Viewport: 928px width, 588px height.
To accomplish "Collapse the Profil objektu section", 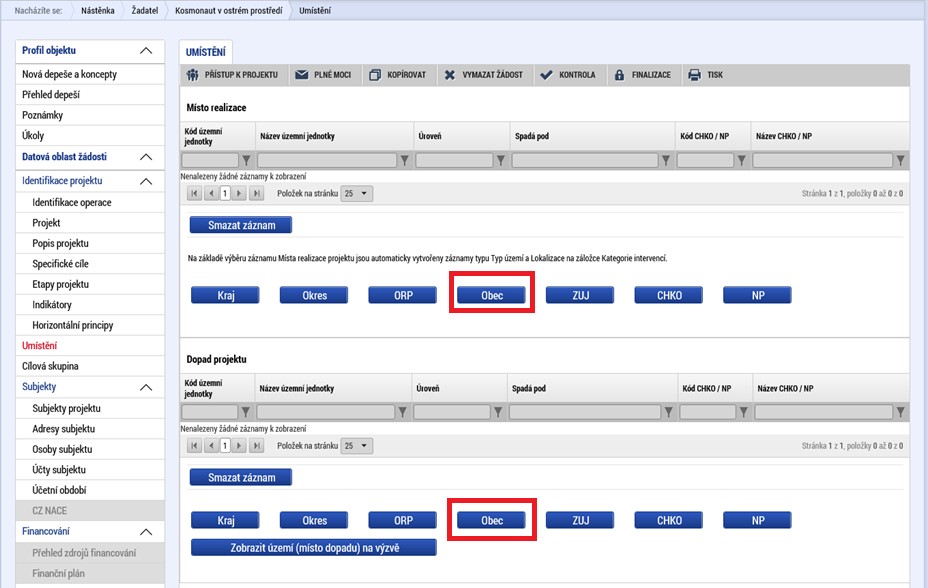I will pyautogui.click(x=146, y=51).
